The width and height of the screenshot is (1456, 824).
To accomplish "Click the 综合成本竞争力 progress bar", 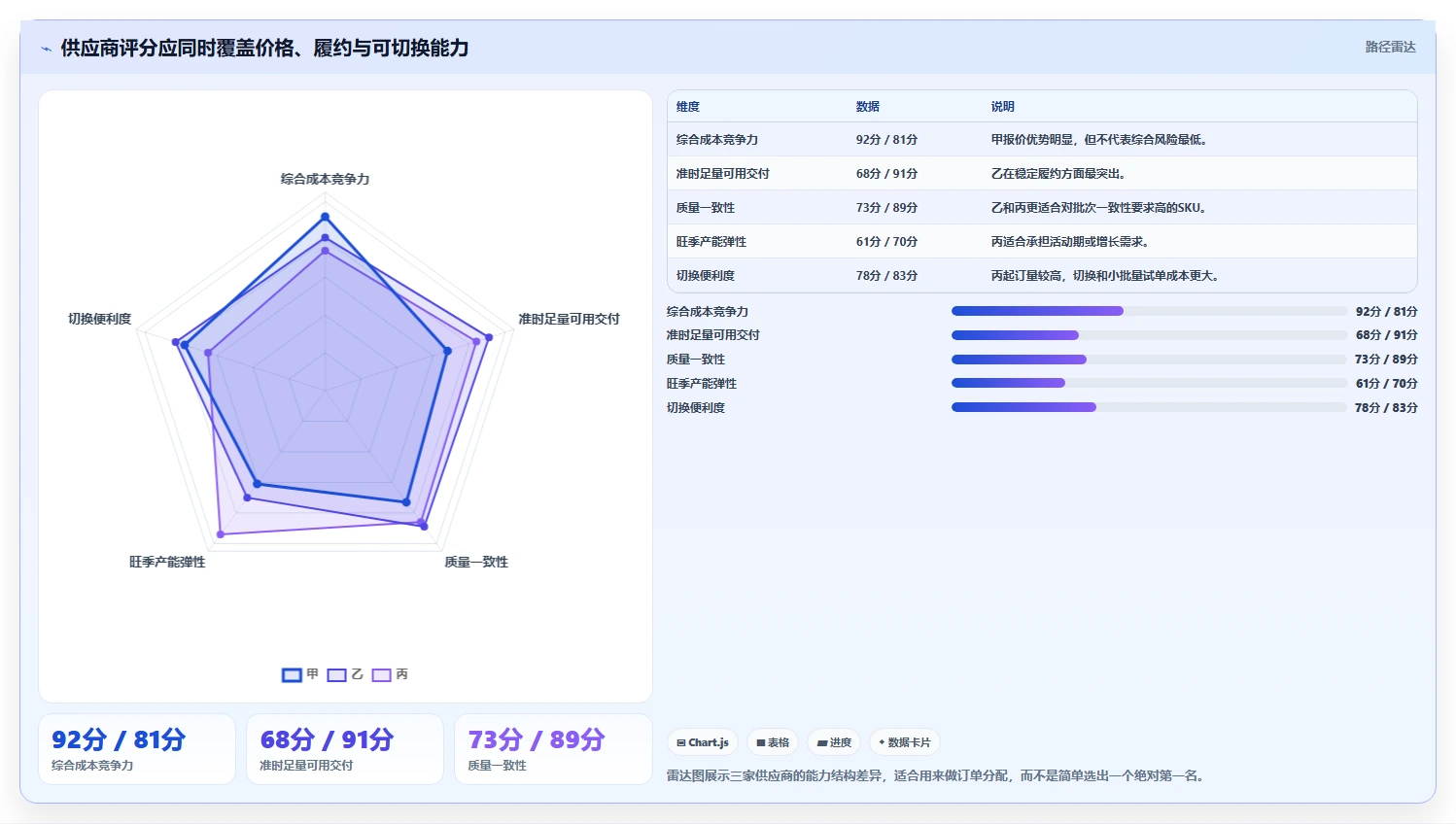I will [x=1149, y=311].
